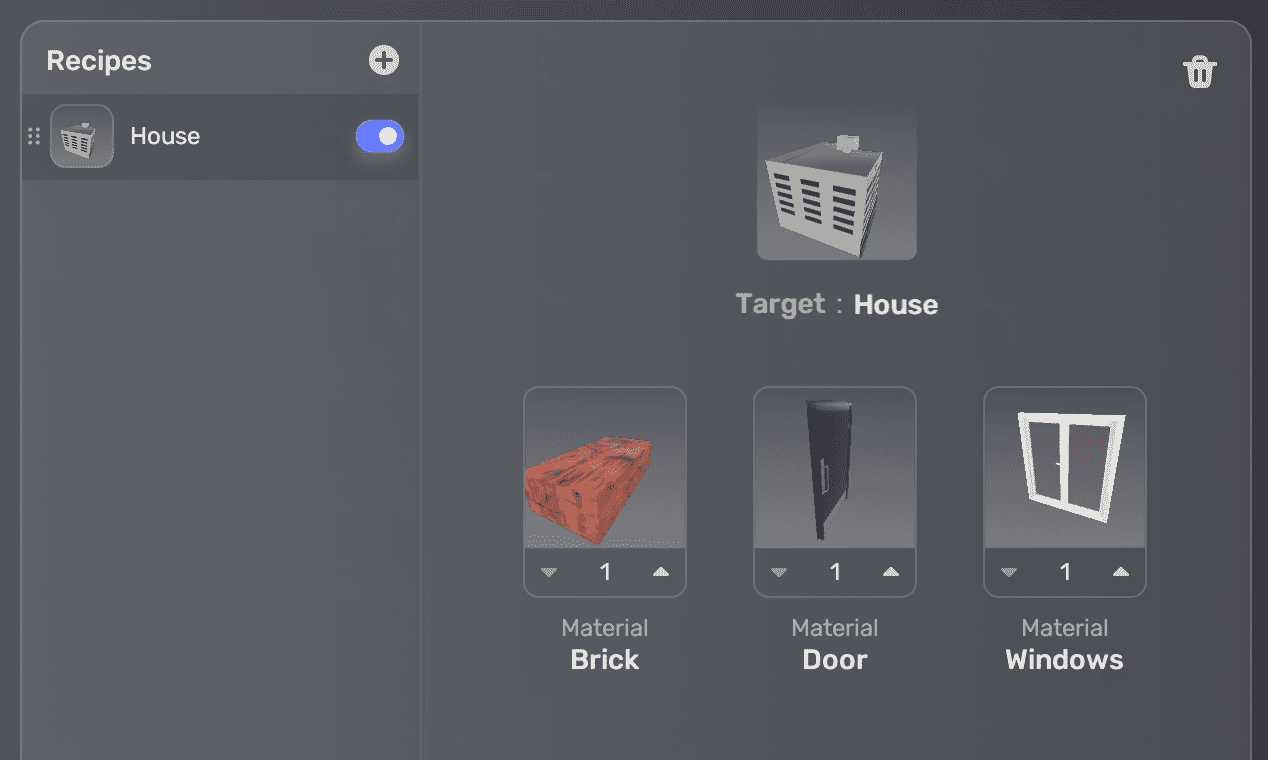Click the Target House name label
Screen dimensions: 1268x760
[x=896, y=305]
